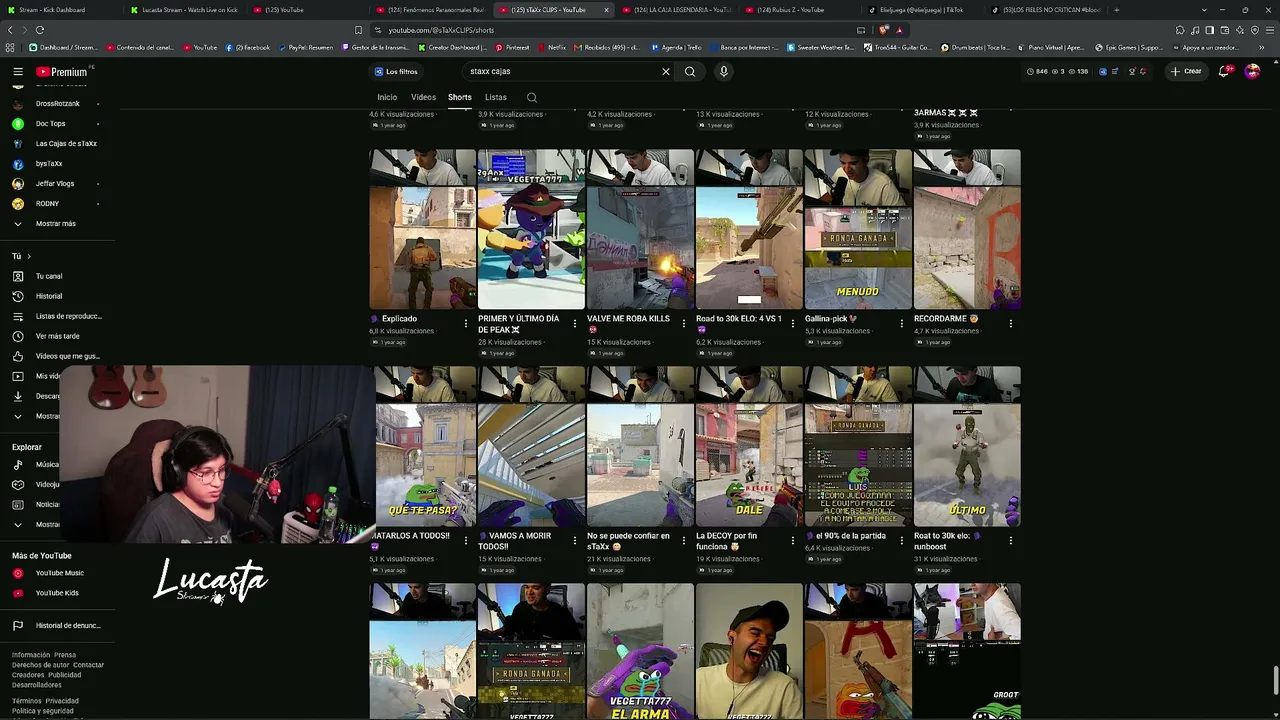Click into the 'staxx cajas' search field
The width and height of the screenshot is (1280, 720).
(x=562, y=72)
